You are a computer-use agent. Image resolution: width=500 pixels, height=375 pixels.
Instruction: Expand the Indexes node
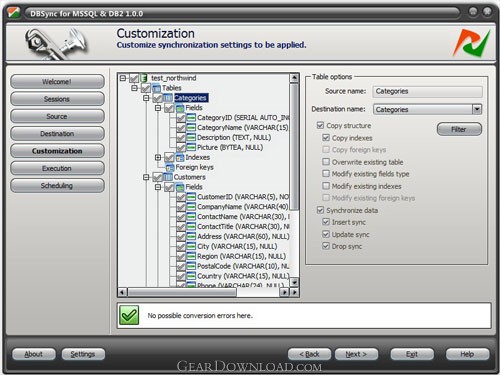click(x=158, y=157)
